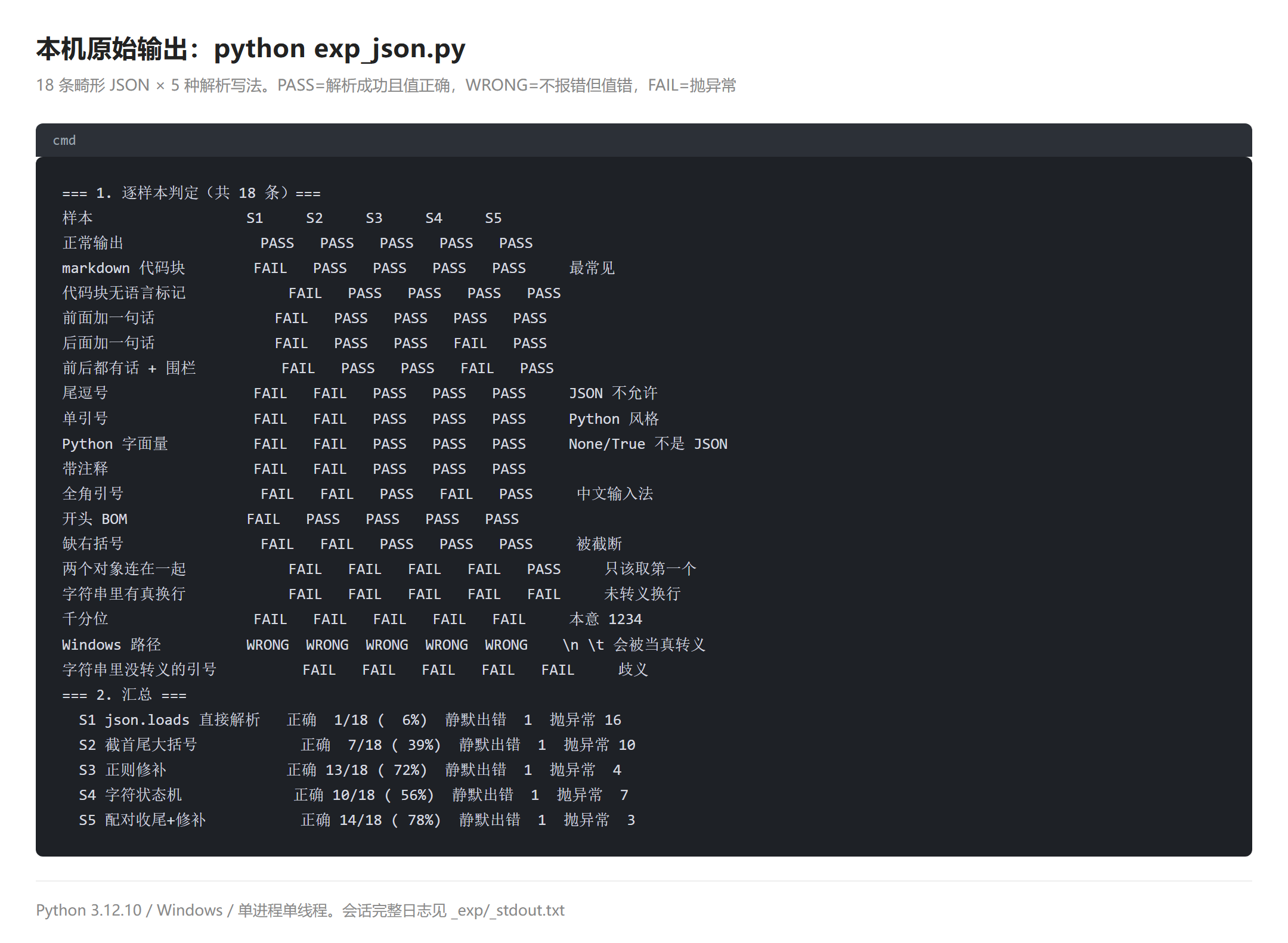This screenshot has width=1288, height=943.
Task: Click the 抛异常 16 count in S1 summary
Action: pos(586,720)
